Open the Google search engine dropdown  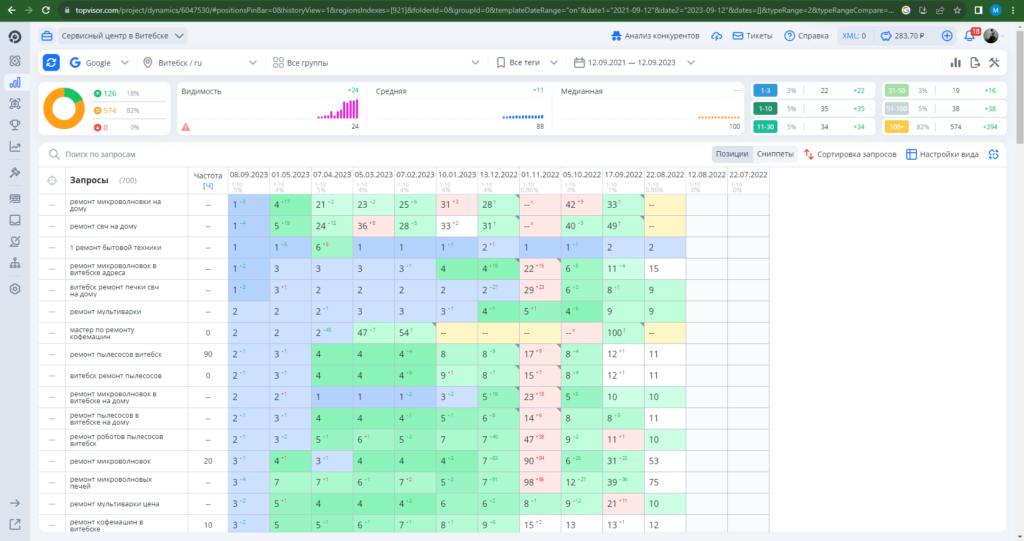point(99,63)
